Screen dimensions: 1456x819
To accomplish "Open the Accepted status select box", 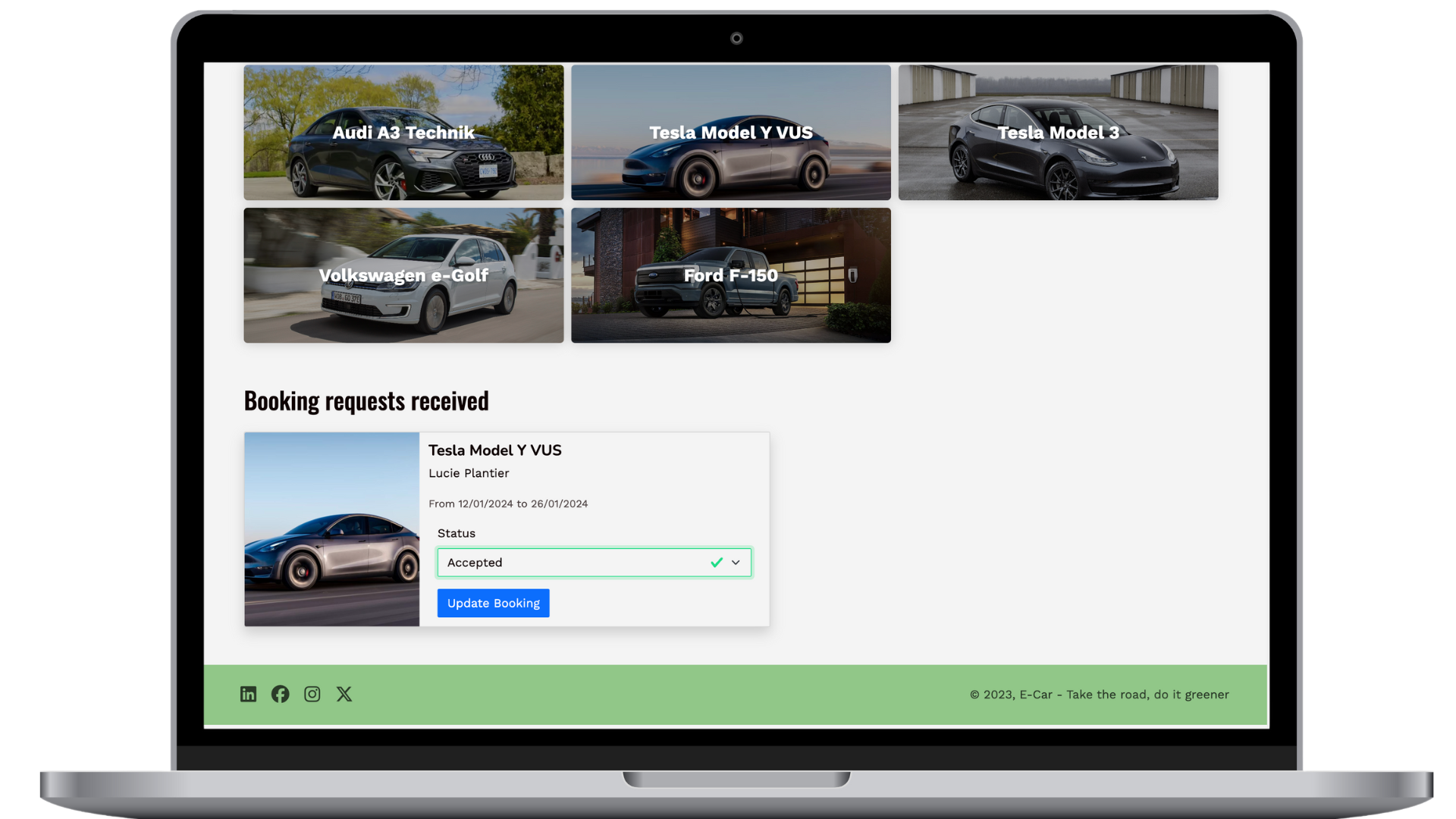I will 569,563.
